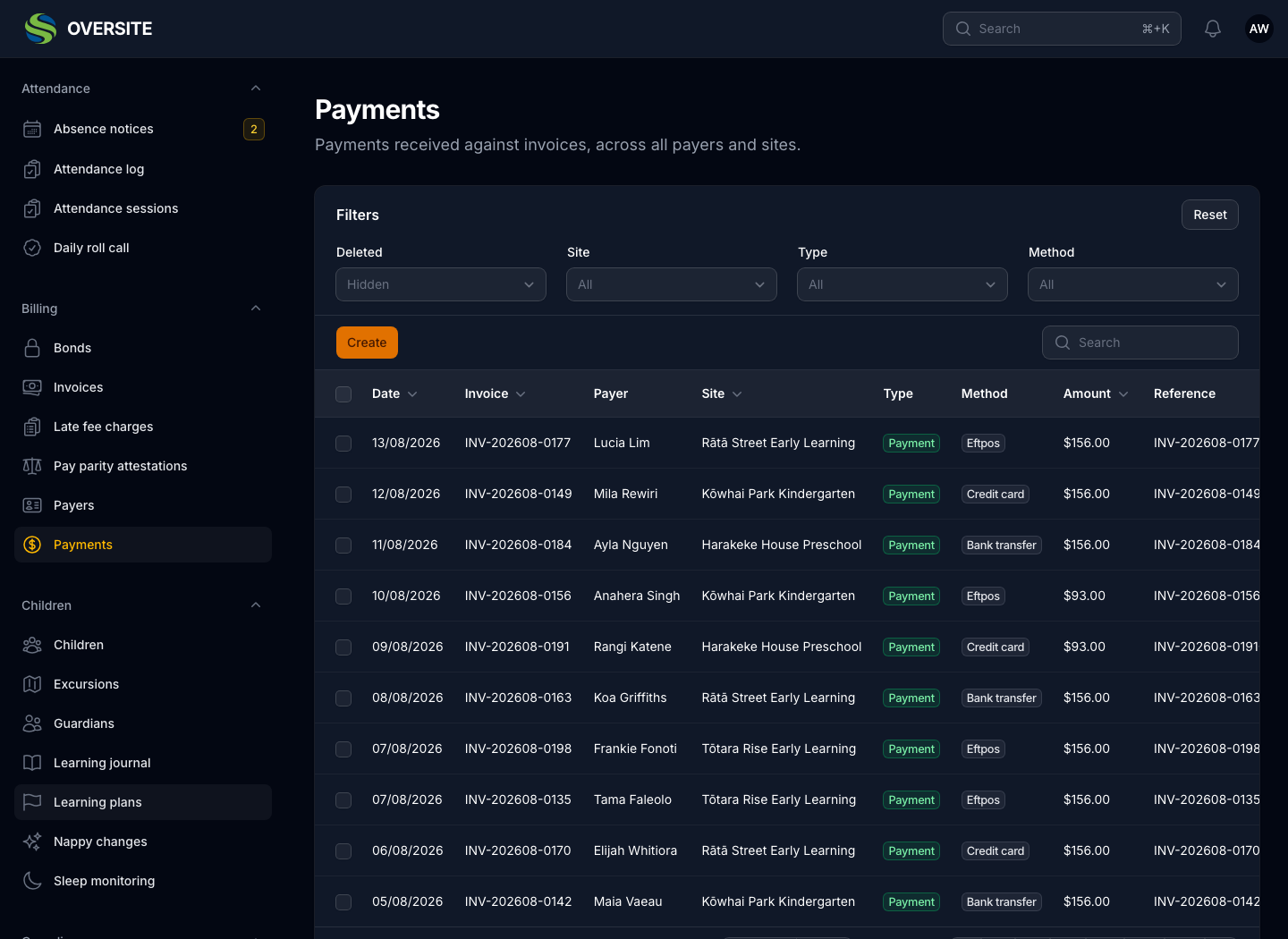Click the Absence notices calendar icon
The height and width of the screenshot is (939, 1288).
(32, 129)
